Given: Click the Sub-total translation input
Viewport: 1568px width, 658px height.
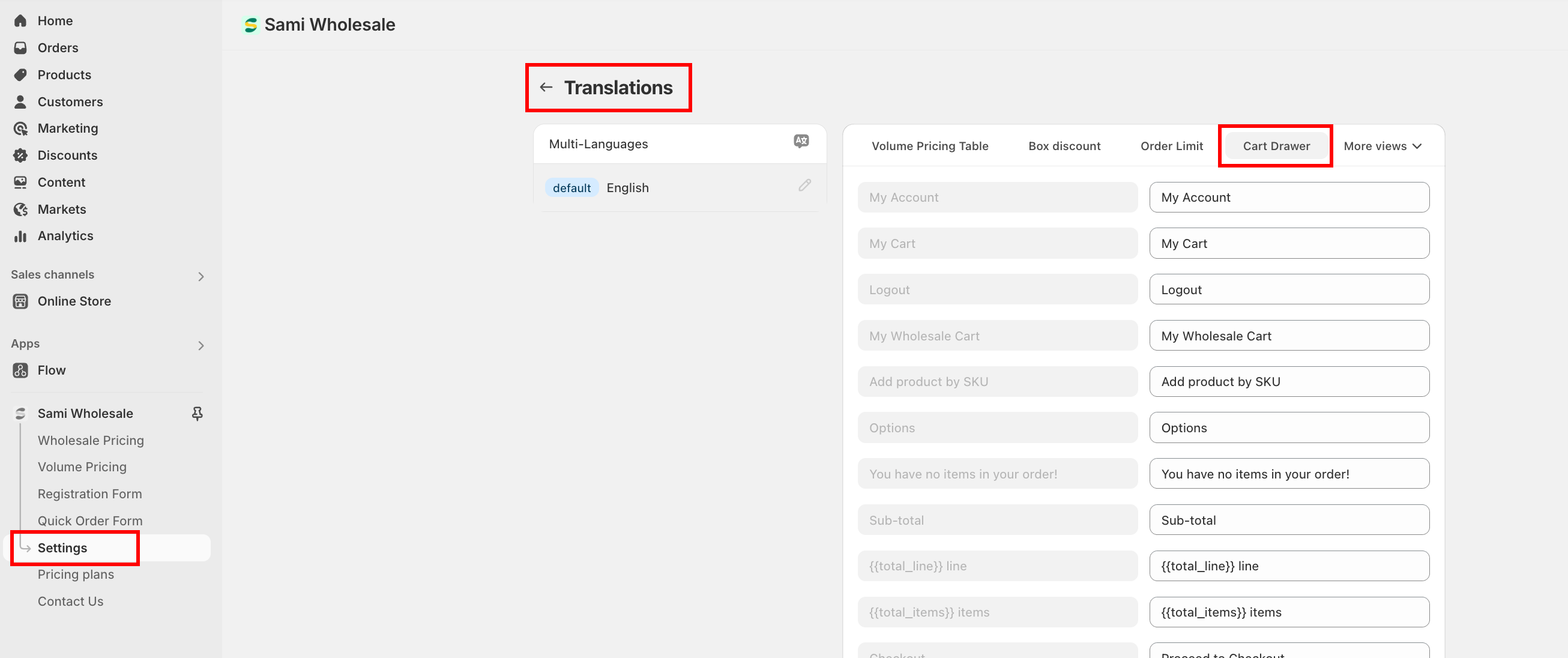Looking at the screenshot, I should pos(1289,520).
